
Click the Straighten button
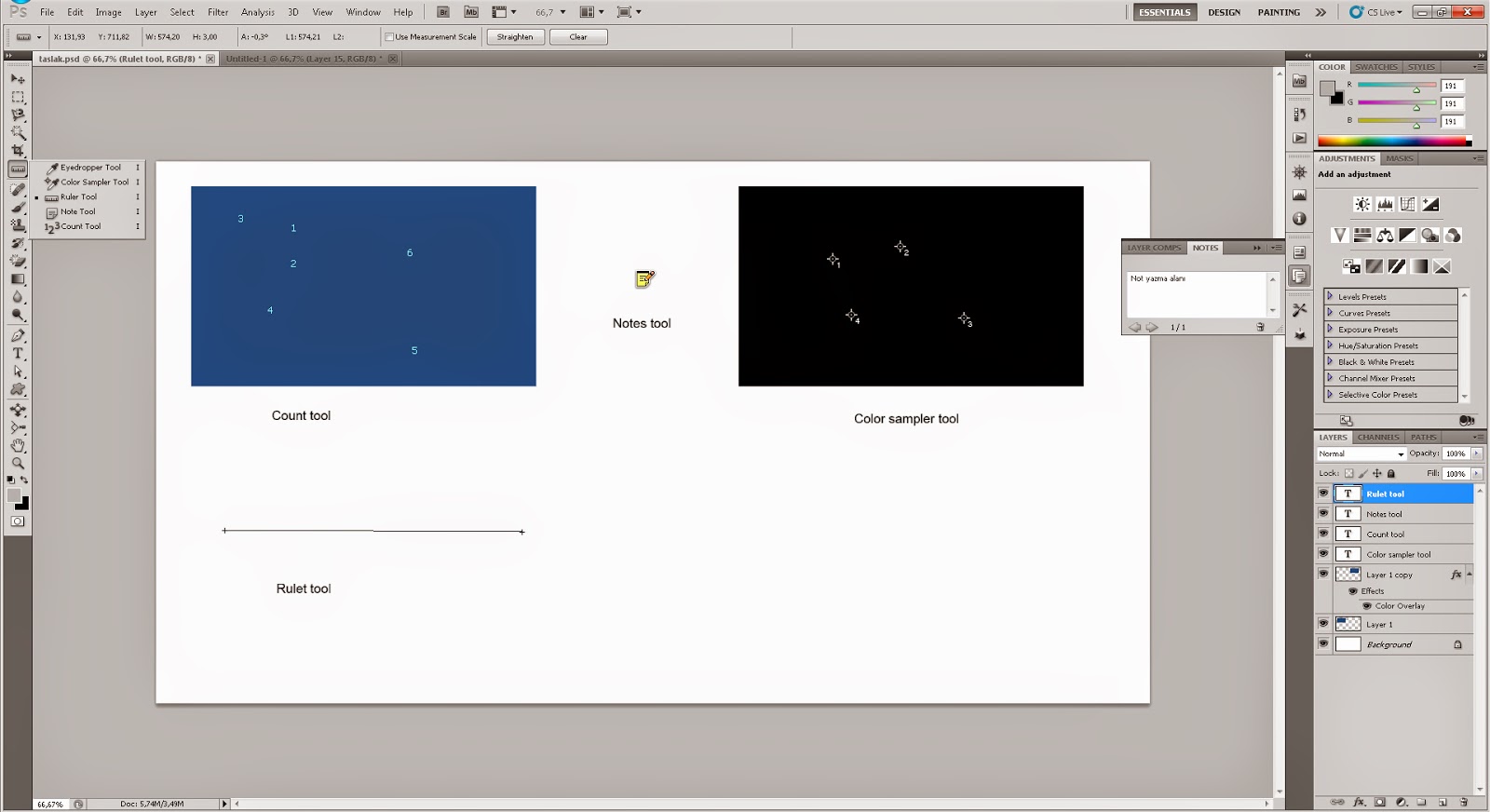coord(515,37)
